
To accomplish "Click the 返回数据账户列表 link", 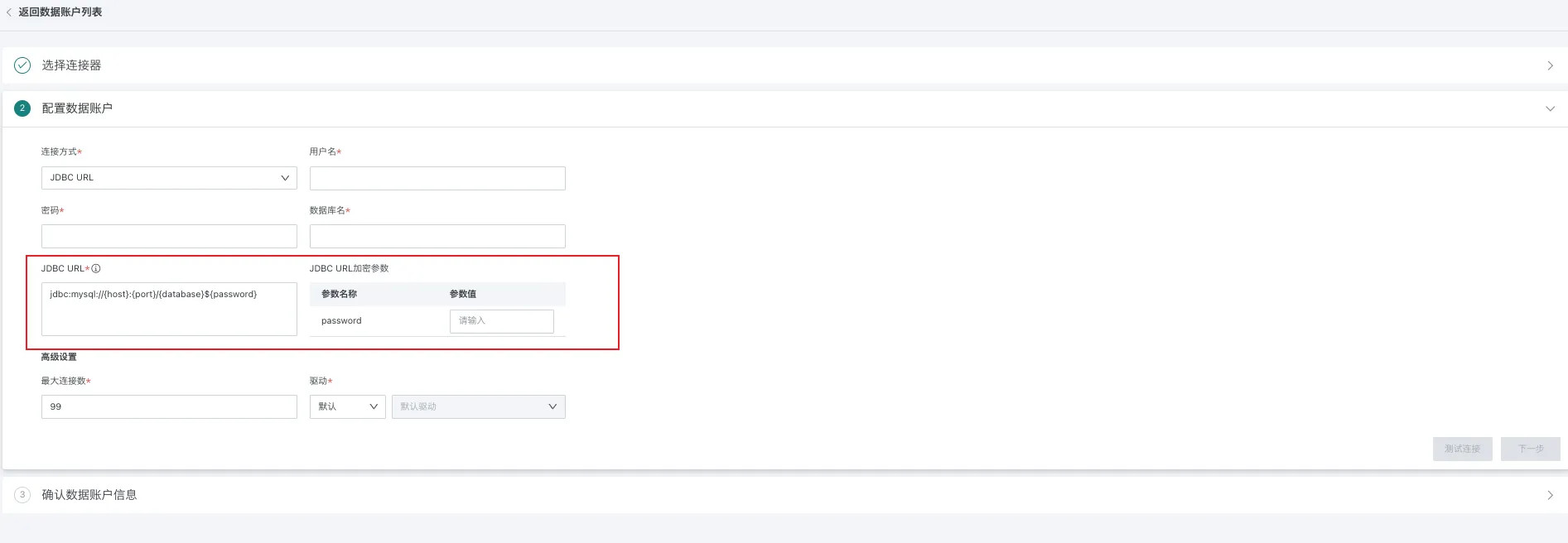I will point(60,12).
